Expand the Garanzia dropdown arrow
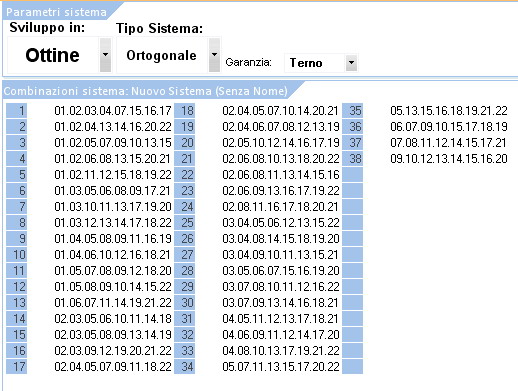 tap(351, 62)
